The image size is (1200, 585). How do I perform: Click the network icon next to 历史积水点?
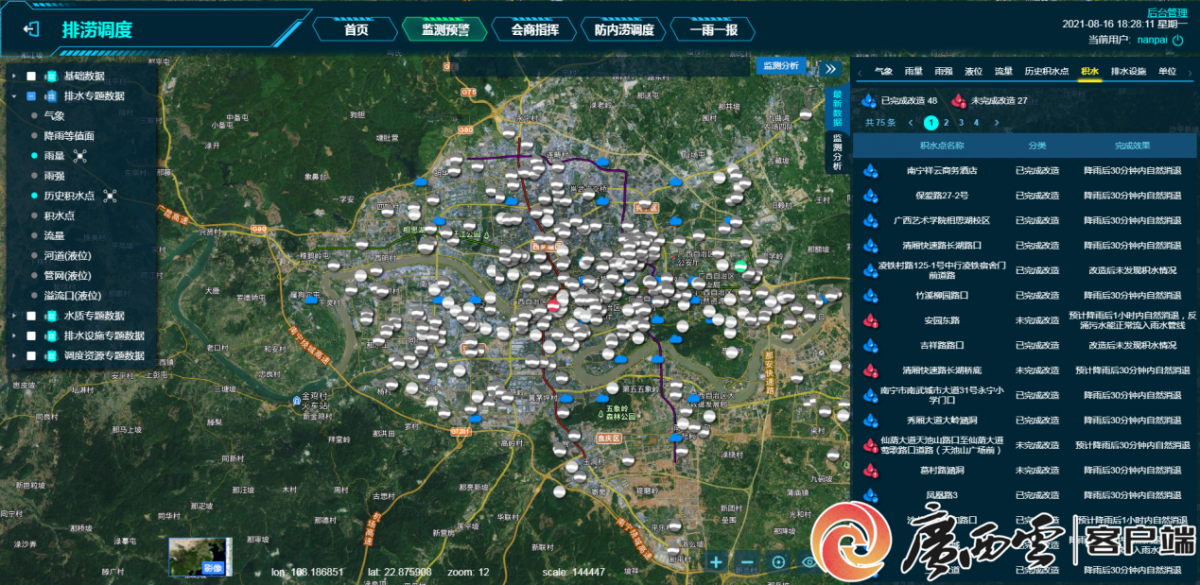[110, 196]
